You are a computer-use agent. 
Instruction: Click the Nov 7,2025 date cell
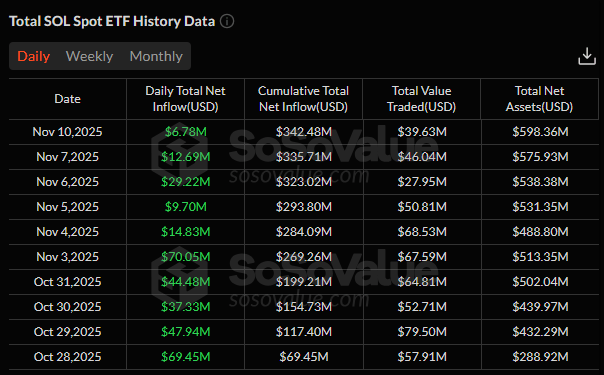tap(67, 157)
